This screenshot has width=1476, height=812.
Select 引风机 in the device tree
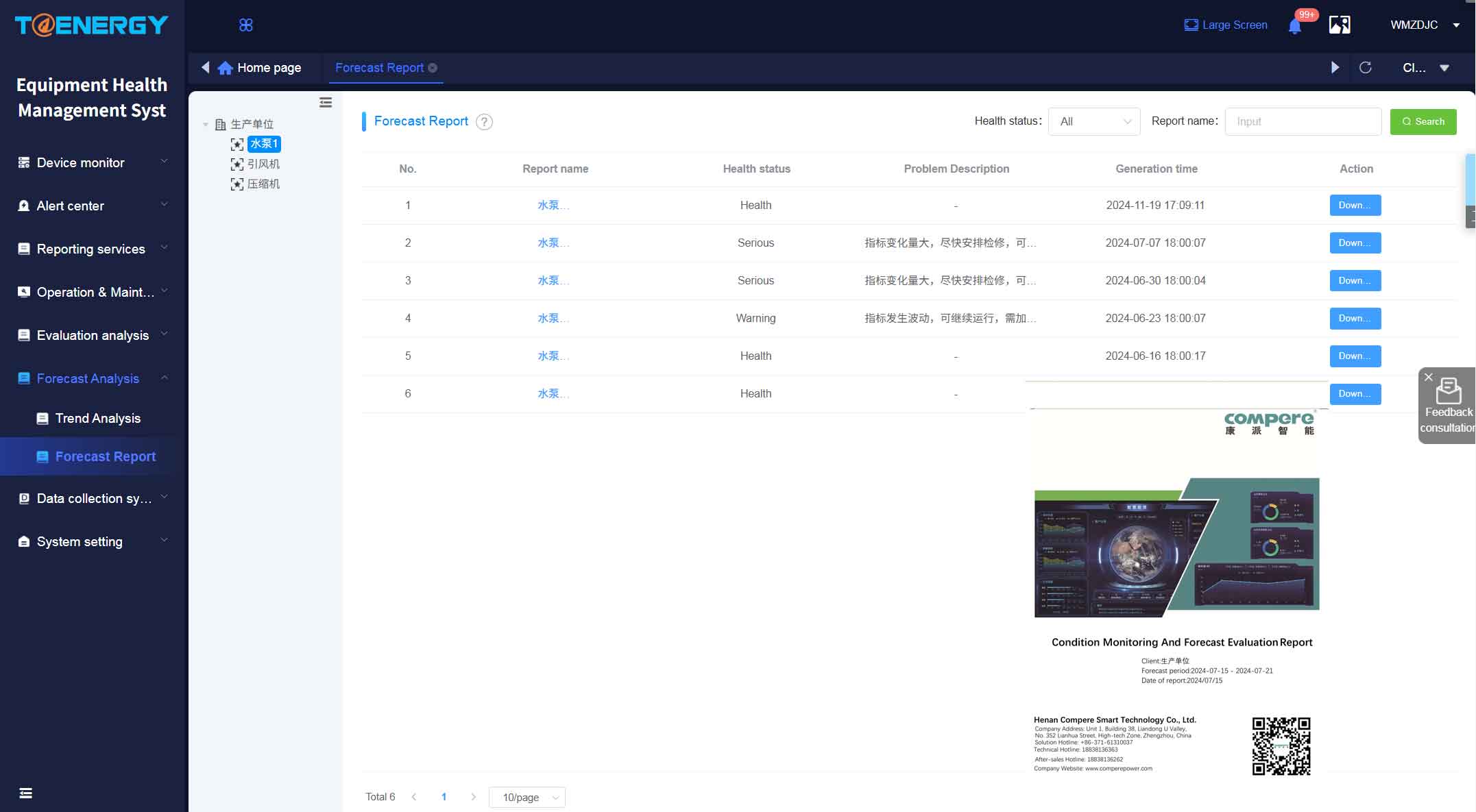click(263, 164)
